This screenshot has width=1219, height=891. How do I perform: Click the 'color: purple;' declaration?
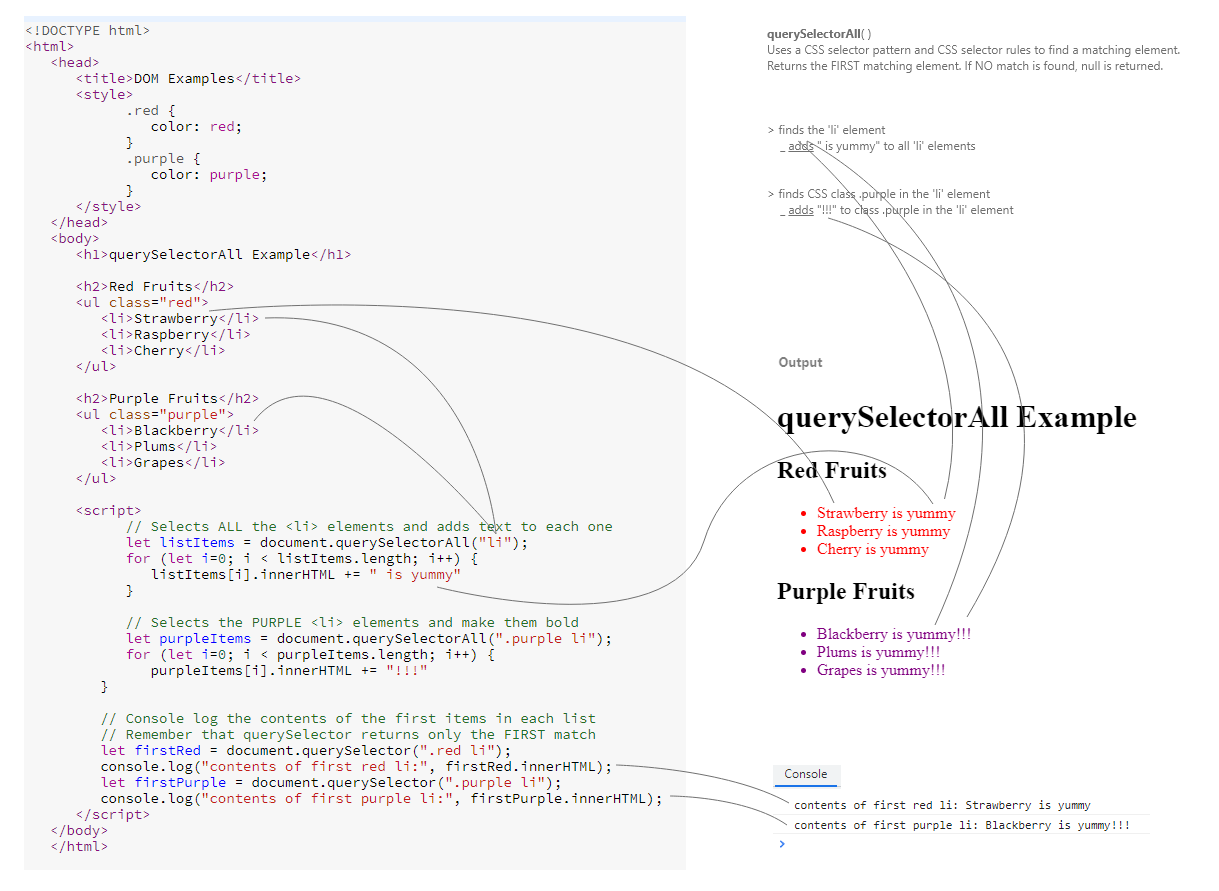pos(209,174)
